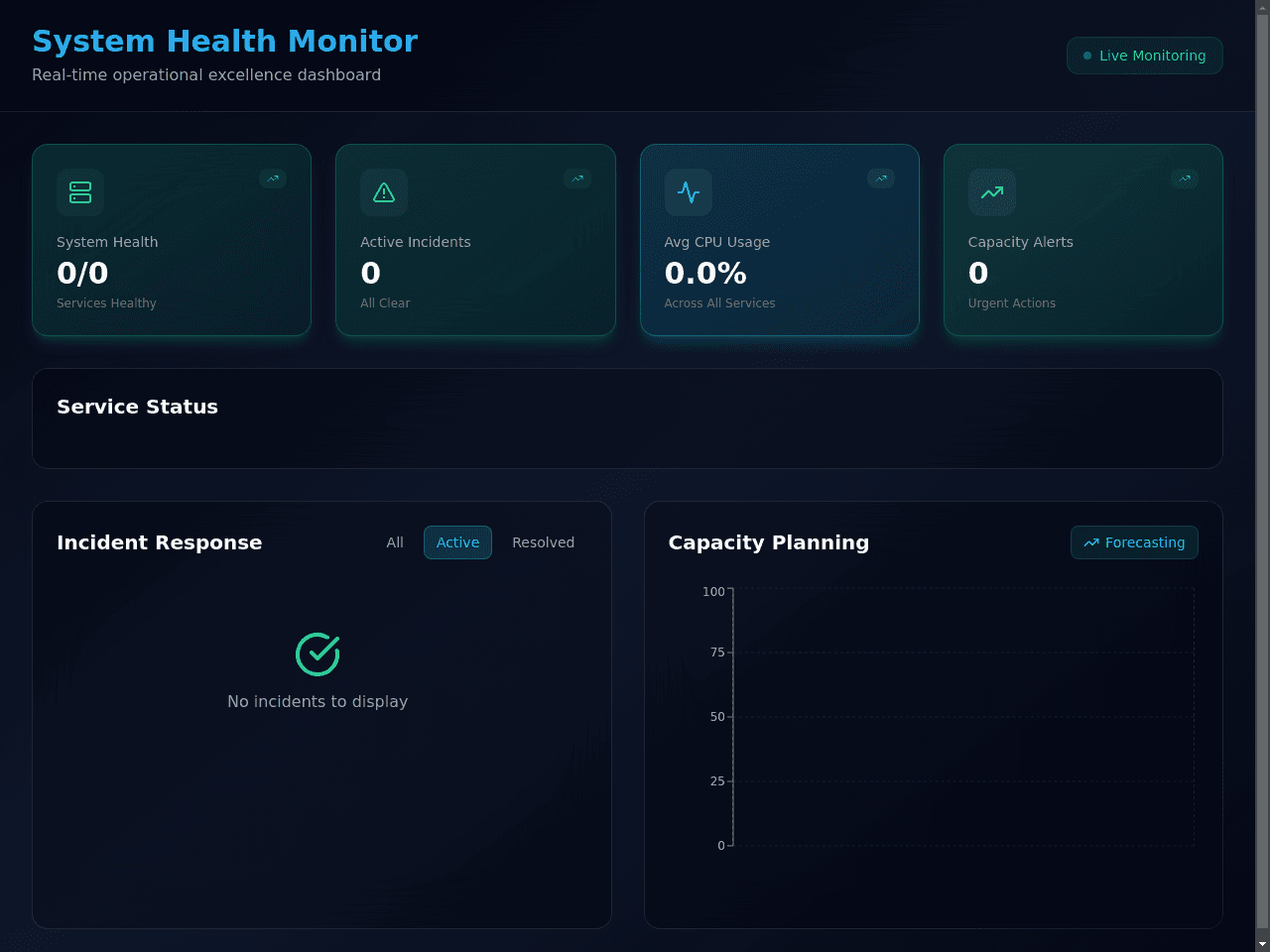This screenshot has height=952, width=1270.
Task: Open Forecasting in Capacity Planning
Action: tap(1134, 542)
